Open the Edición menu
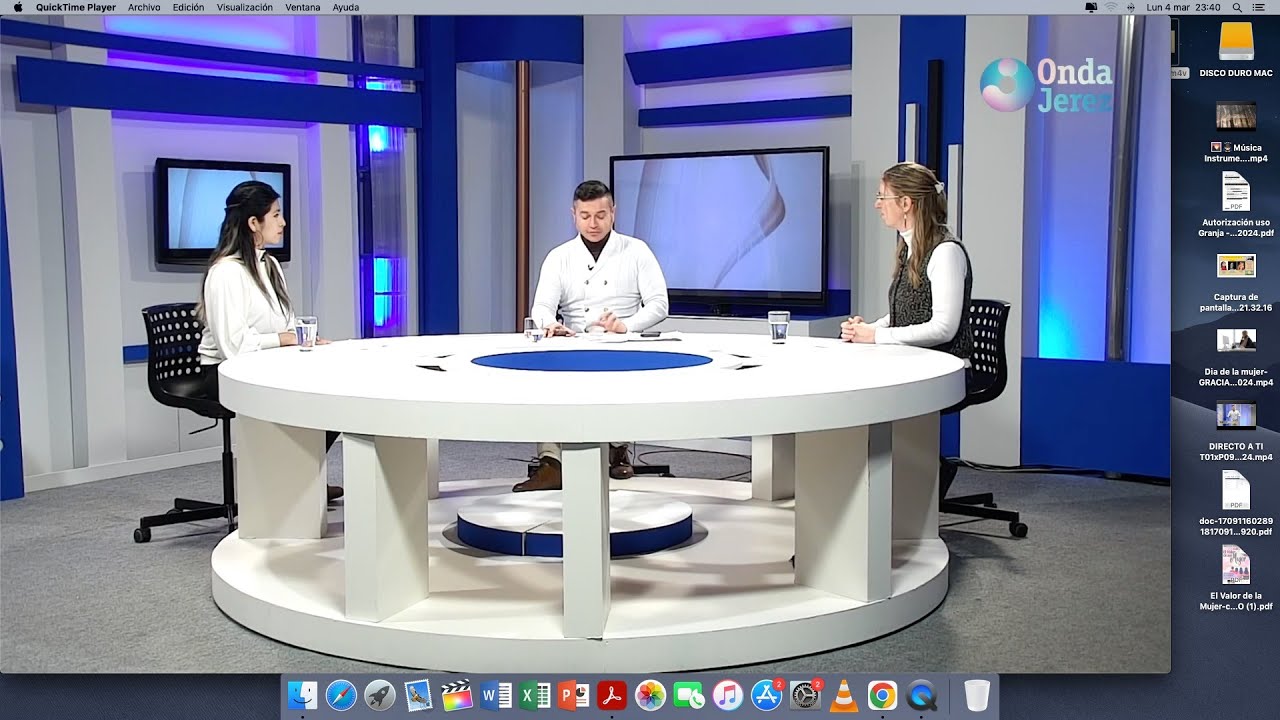The image size is (1280, 720). pyautogui.click(x=188, y=7)
